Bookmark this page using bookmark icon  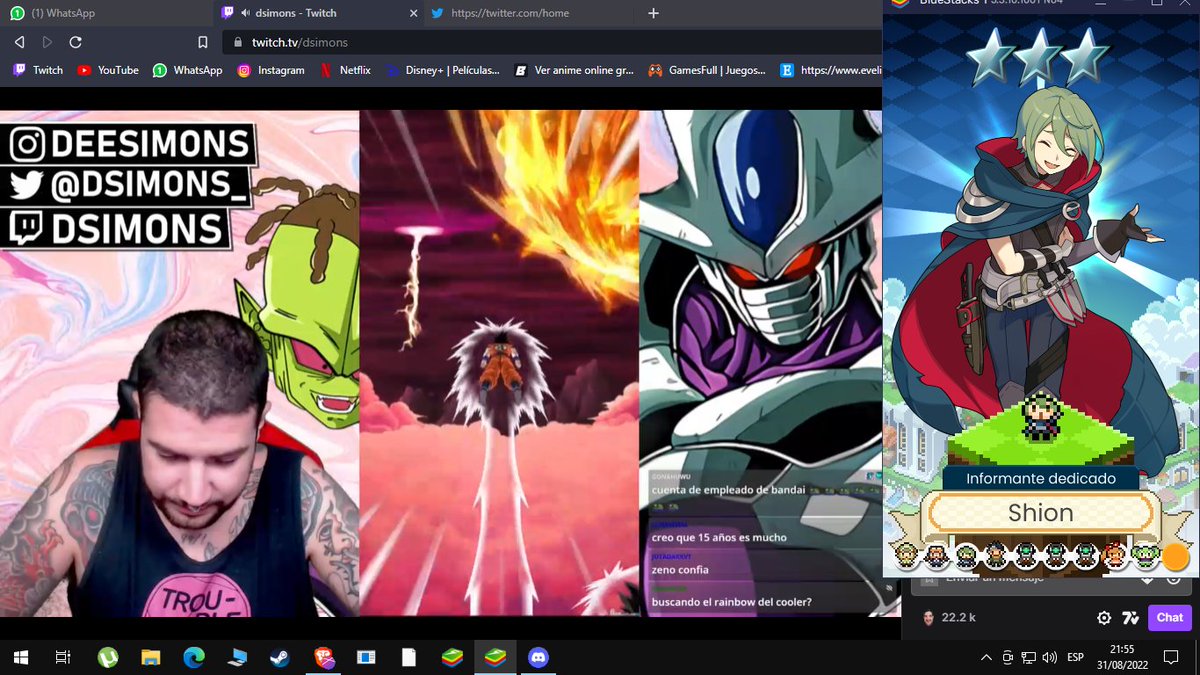pos(203,42)
